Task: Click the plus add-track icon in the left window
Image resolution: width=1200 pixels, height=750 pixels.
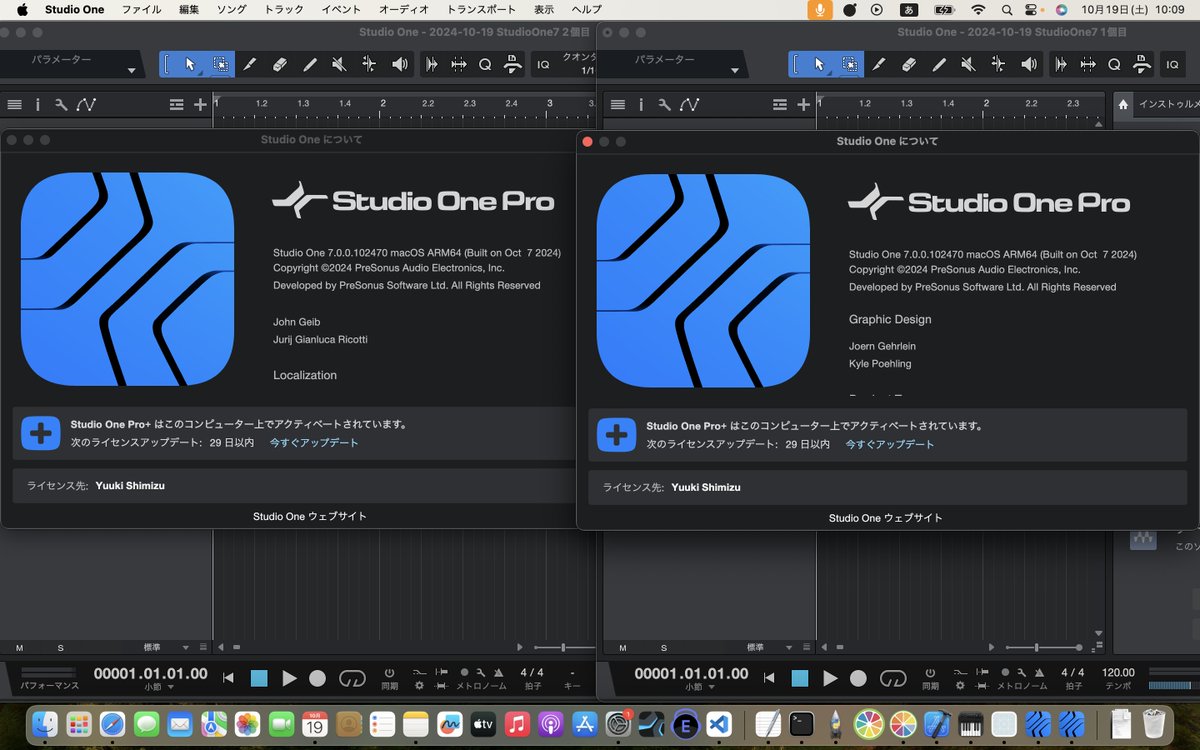Action: point(200,104)
